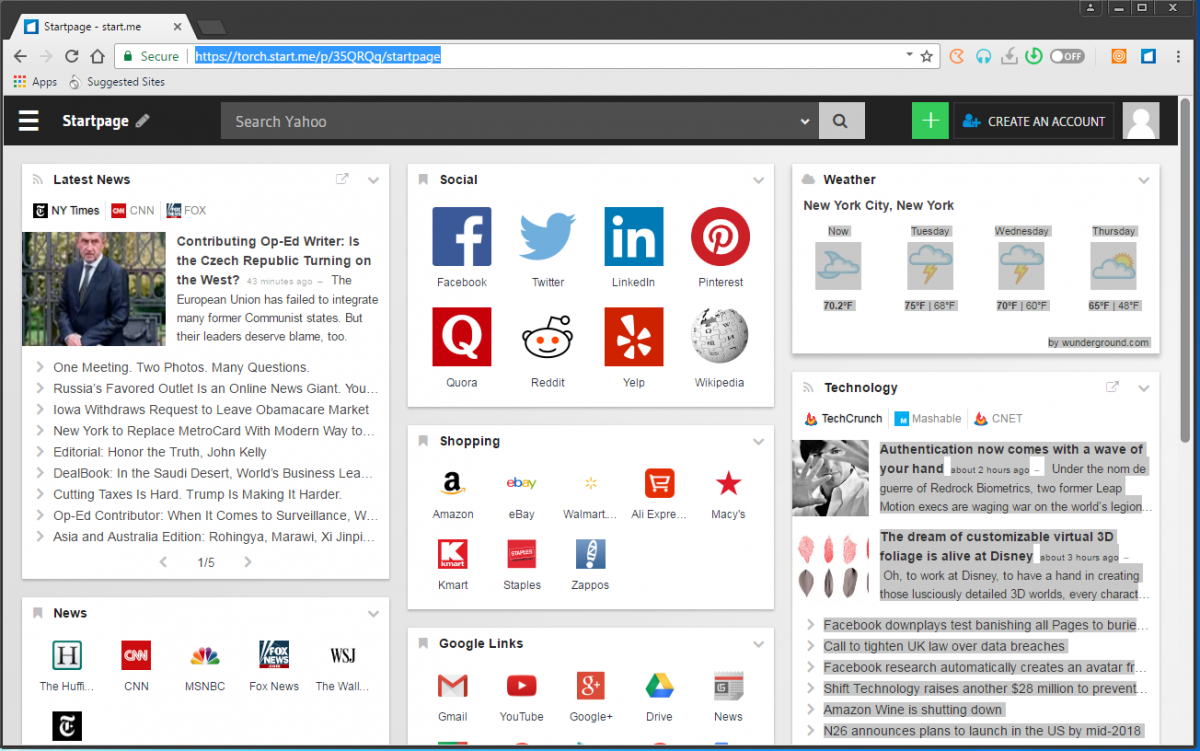The width and height of the screenshot is (1200, 751).
Task: Click the CREATE AN ACCOUNT button
Action: click(x=1034, y=121)
